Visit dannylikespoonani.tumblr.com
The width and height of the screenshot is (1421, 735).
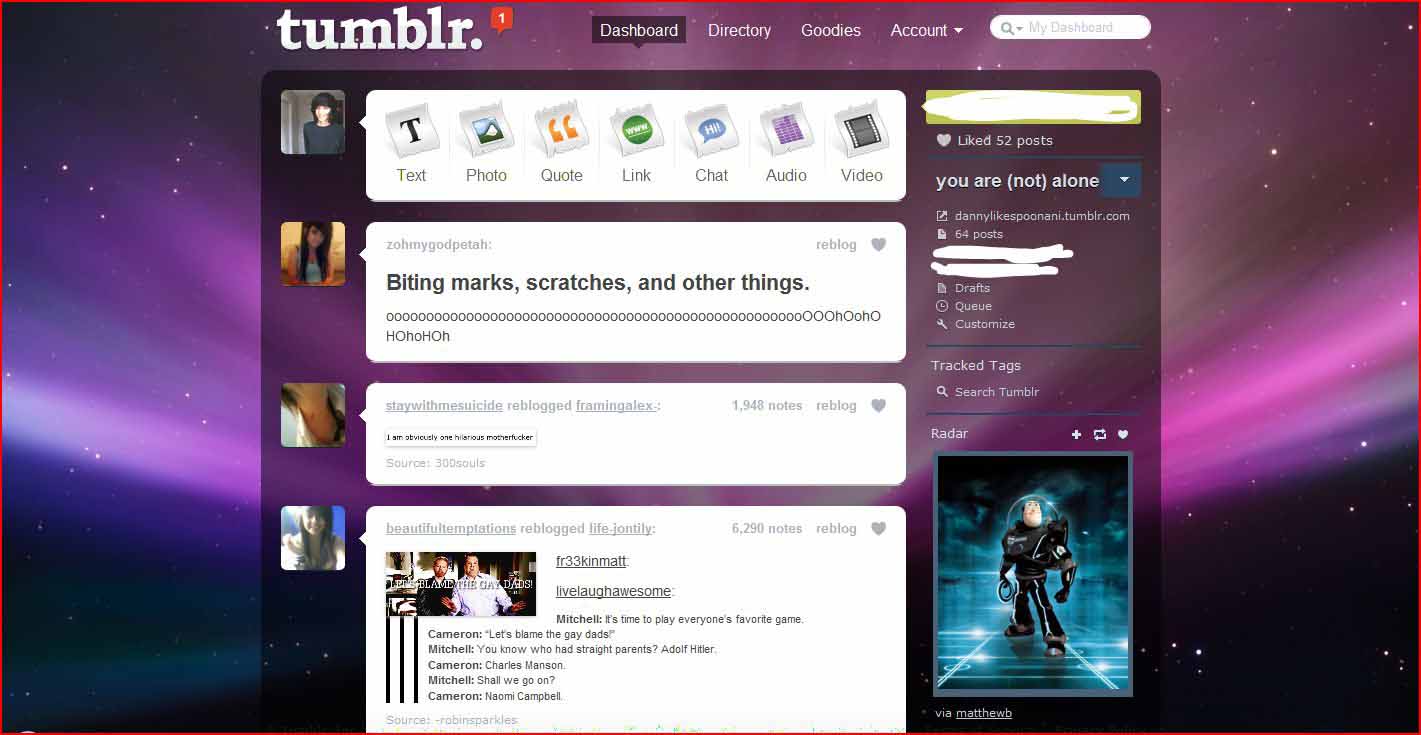pos(1042,215)
